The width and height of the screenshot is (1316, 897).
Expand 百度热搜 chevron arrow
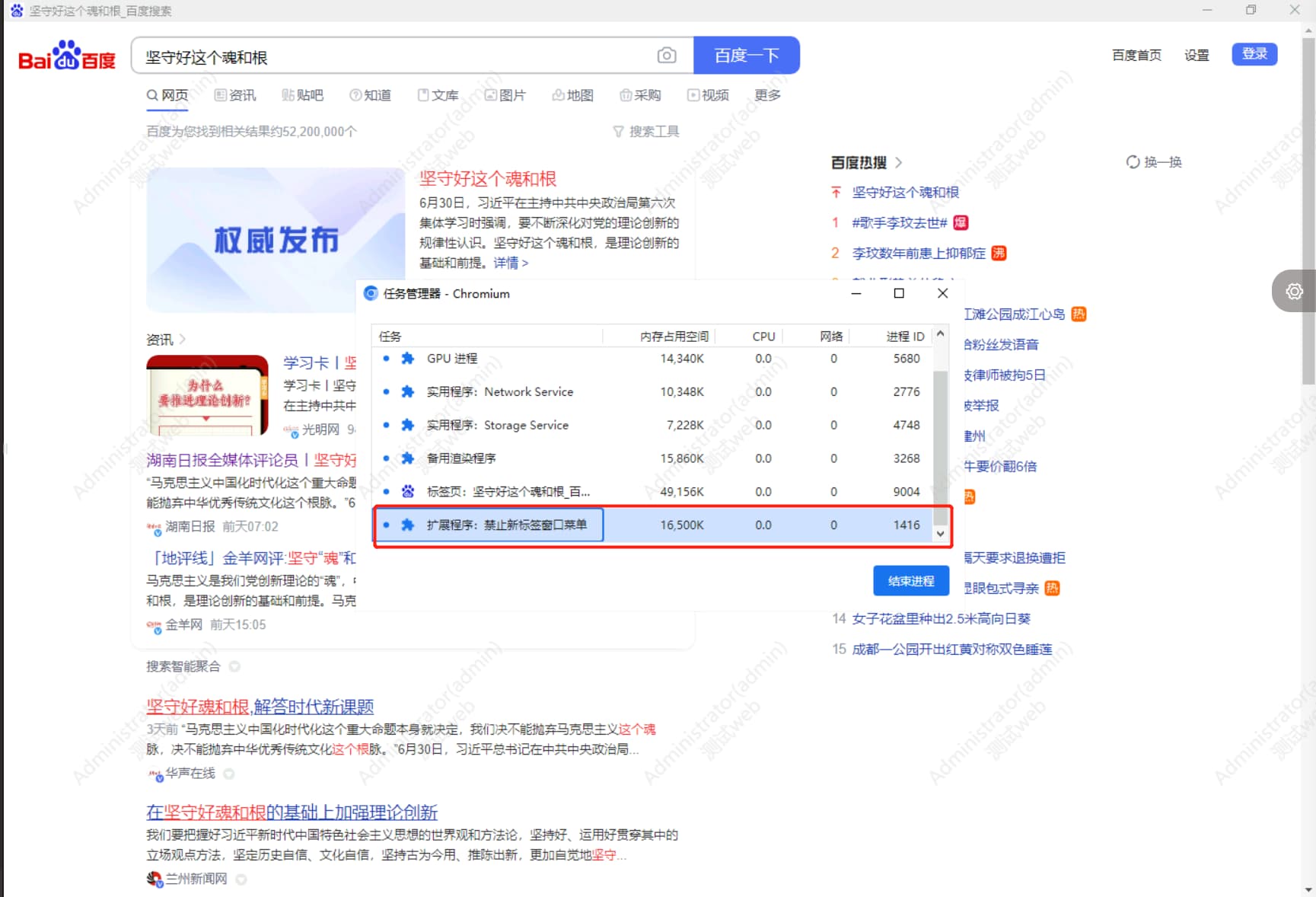[899, 162]
